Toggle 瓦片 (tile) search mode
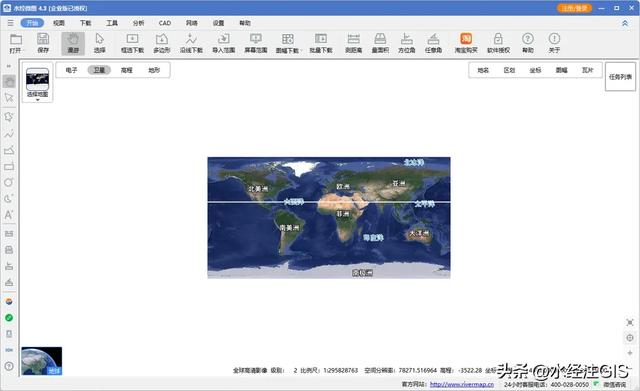The image size is (640, 391). [587, 70]
